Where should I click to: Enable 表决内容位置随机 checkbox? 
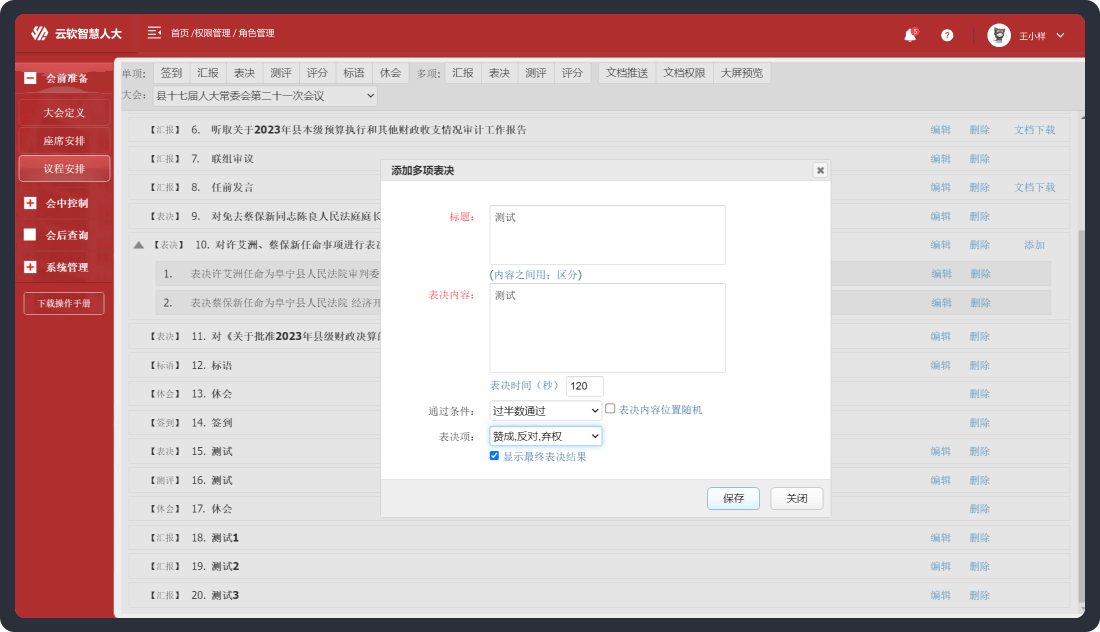(609, 407)
